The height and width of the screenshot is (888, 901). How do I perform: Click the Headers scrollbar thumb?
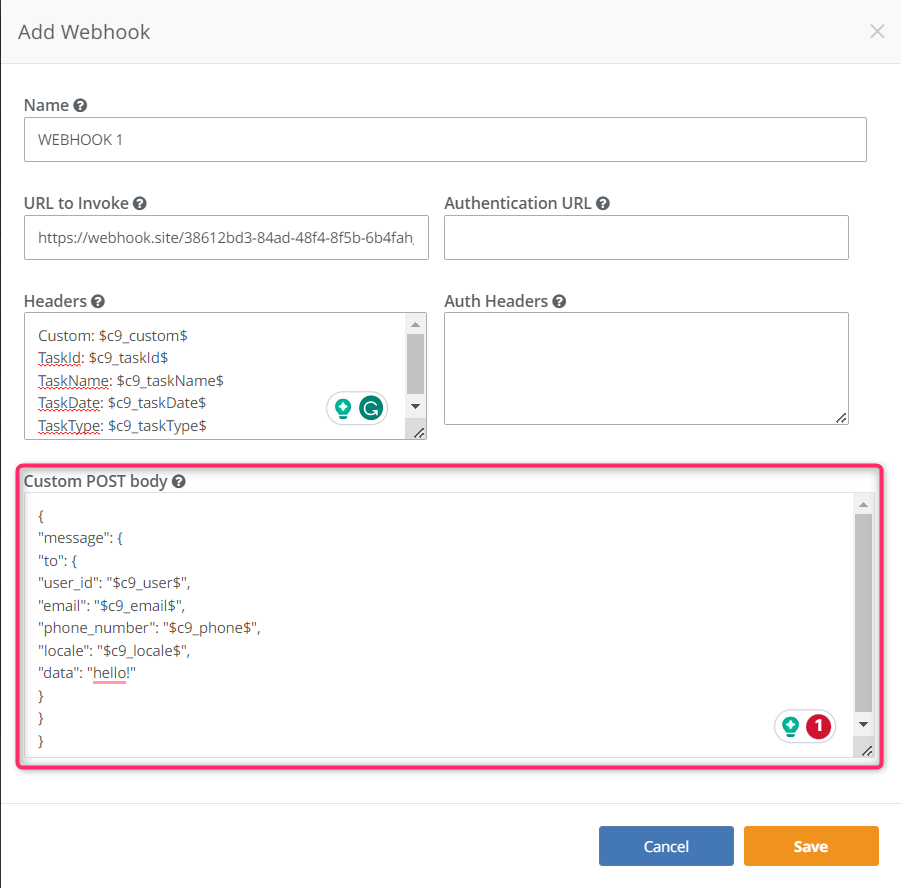(x=415, y=364)
